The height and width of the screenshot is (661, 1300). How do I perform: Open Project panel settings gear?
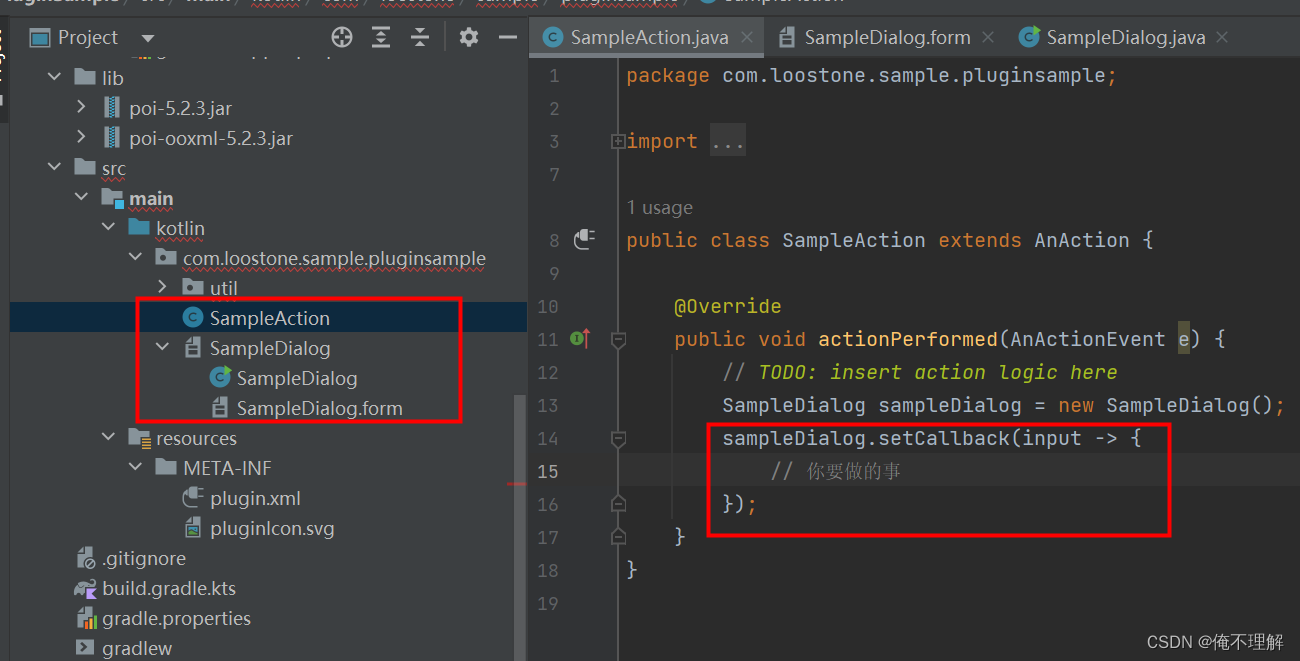(468, 38)
